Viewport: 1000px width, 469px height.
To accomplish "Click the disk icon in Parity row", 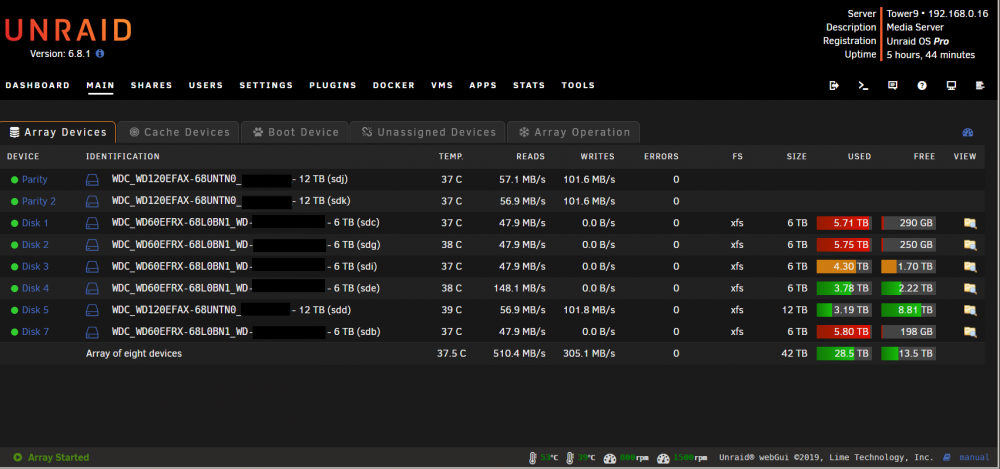I will (92, 180).
